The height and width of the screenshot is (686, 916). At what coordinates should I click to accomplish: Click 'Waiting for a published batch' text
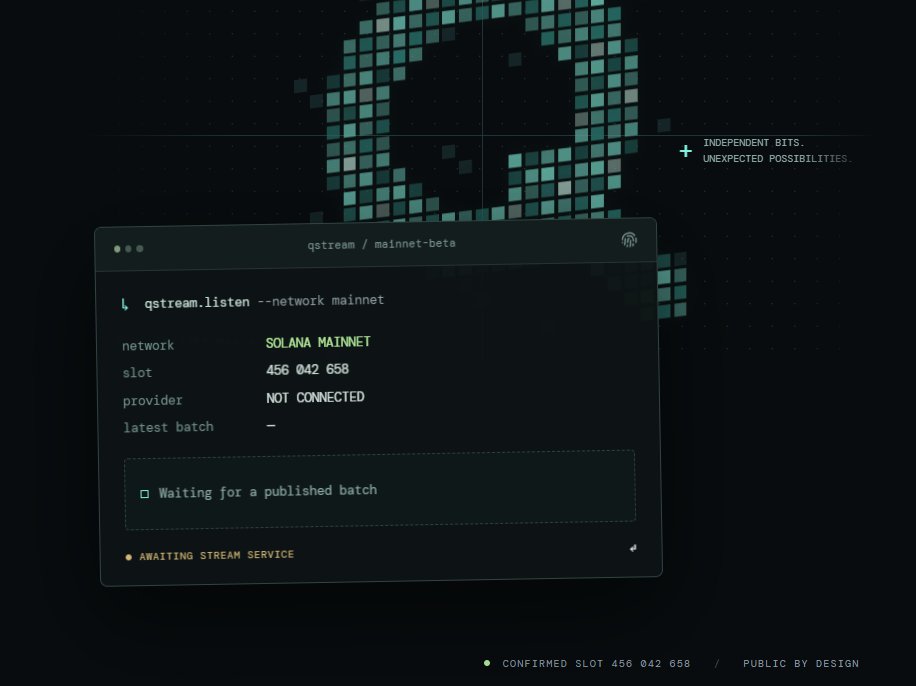[x=268, y=491]
